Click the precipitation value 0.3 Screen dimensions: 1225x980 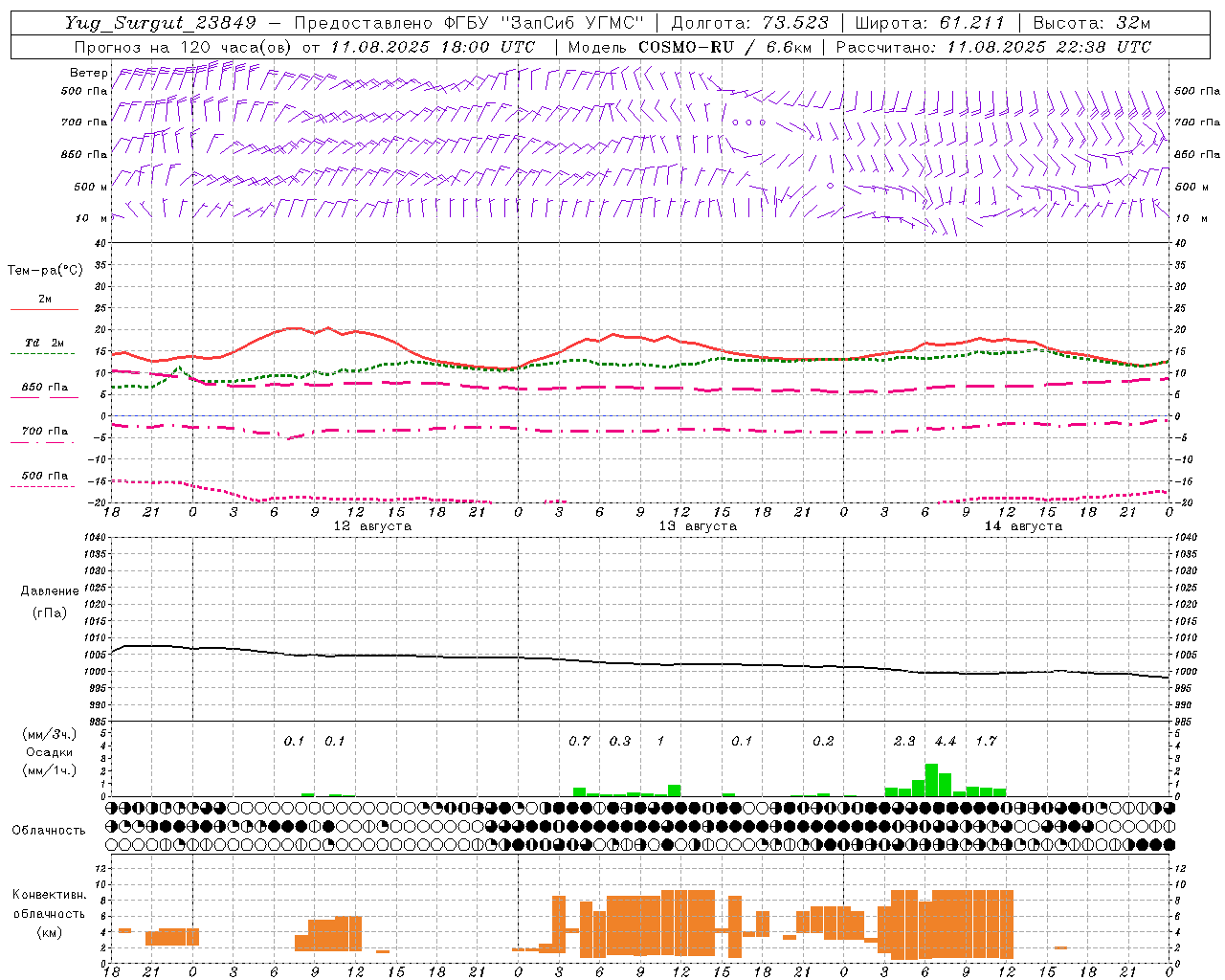(x=620, y=741)
